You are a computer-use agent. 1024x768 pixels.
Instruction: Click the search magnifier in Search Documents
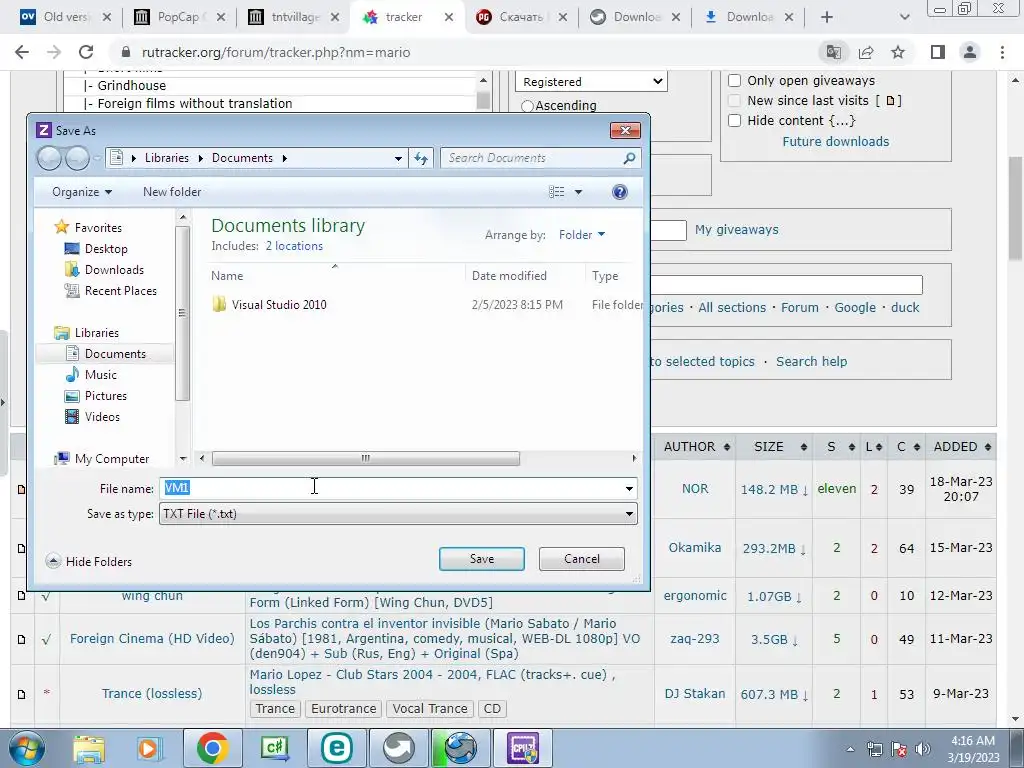coord(630,158)
